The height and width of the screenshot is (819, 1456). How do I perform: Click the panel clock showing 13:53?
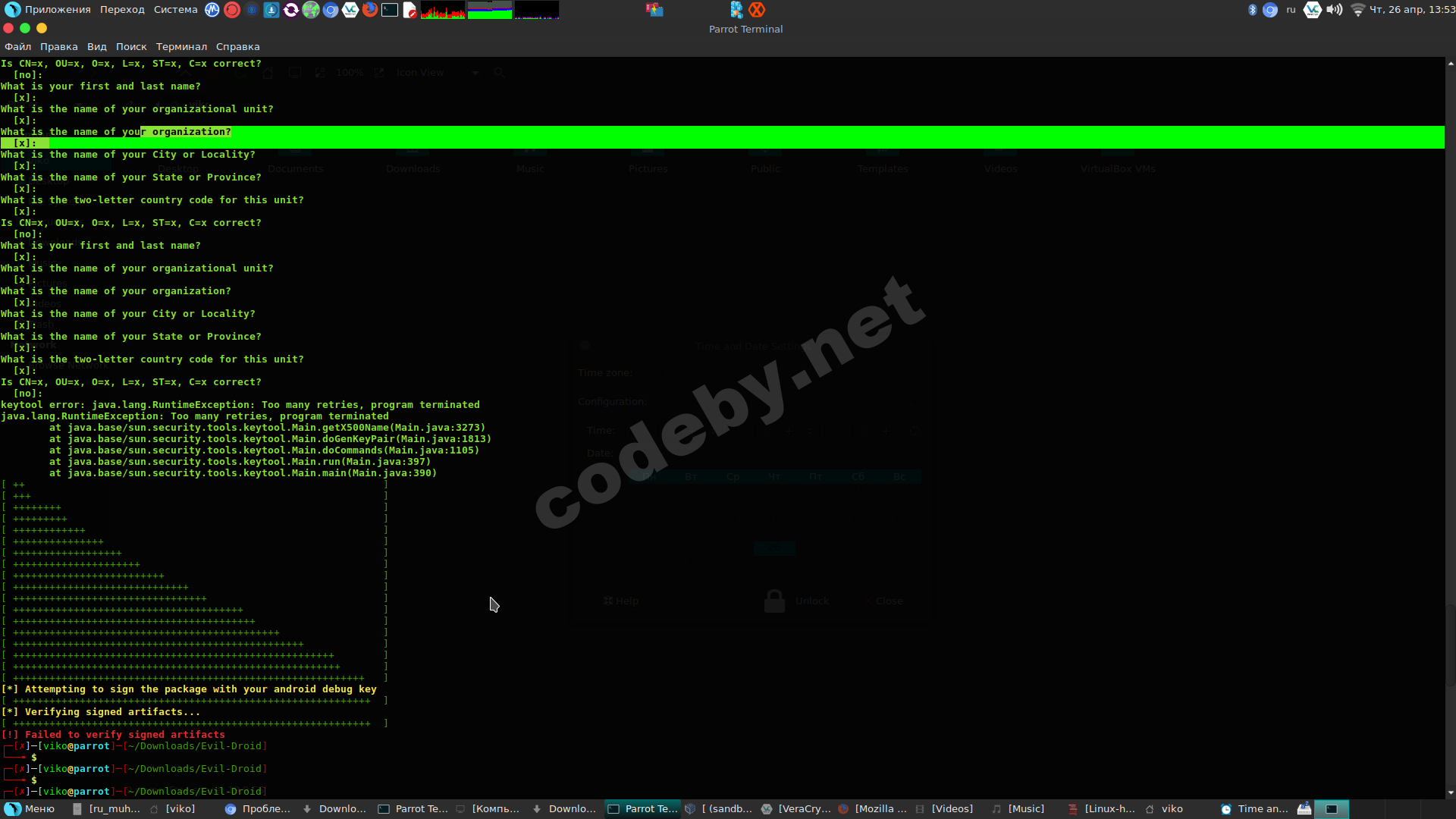(x=1412, y=10)
